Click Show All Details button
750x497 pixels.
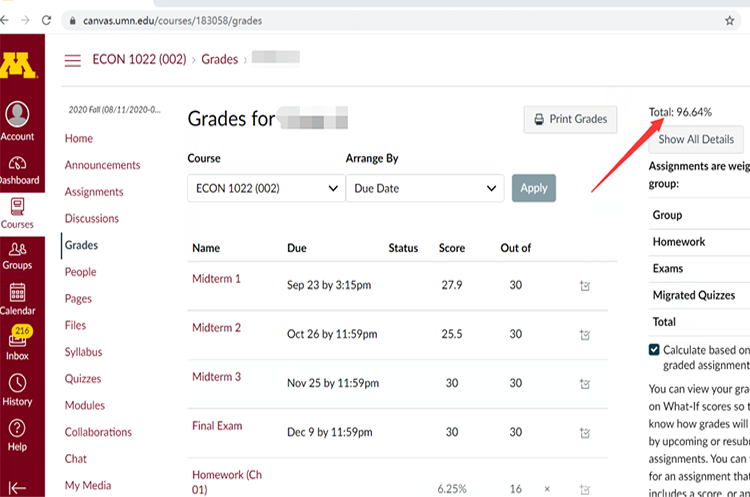[x=696, y=139]
